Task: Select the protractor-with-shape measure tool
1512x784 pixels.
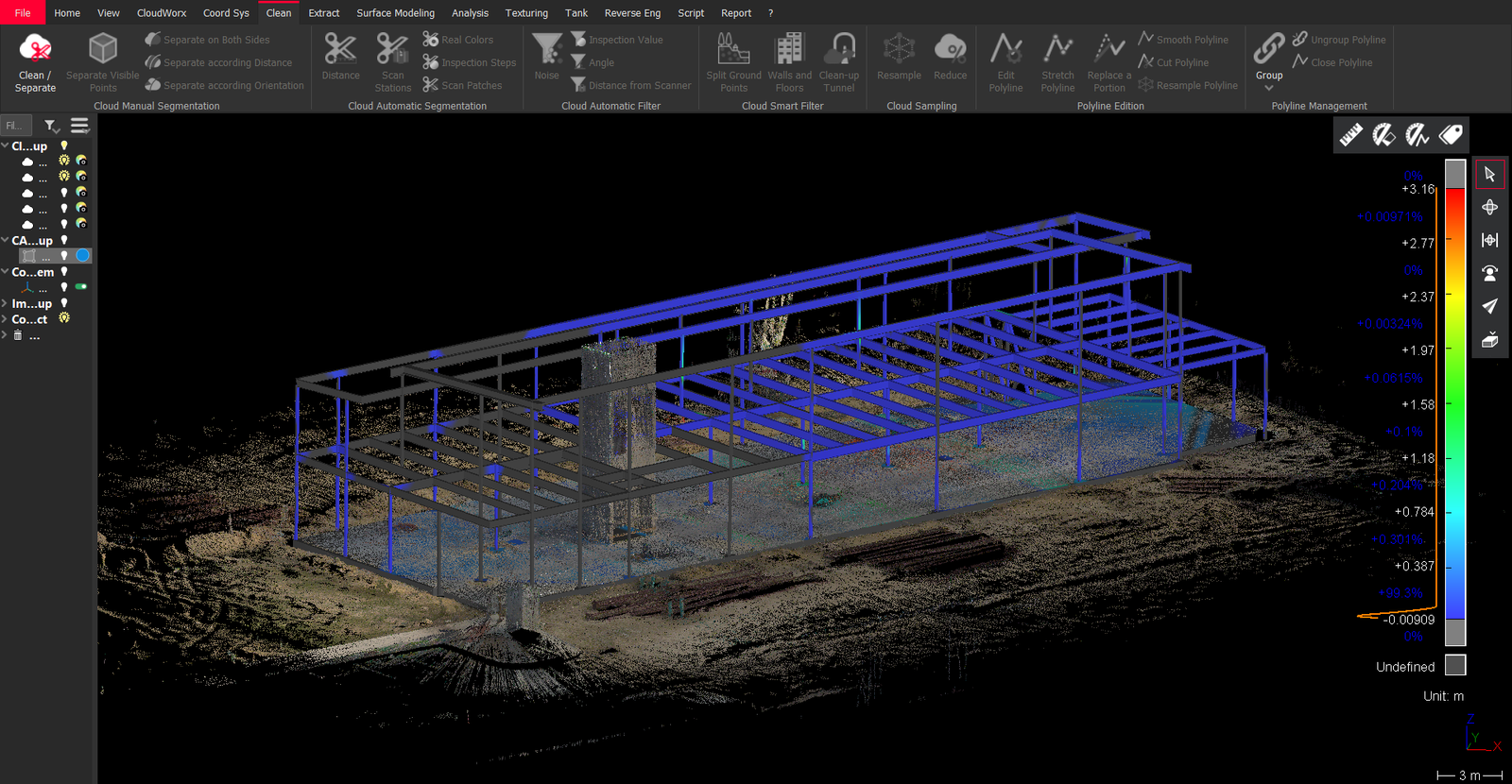Action: click(x=1384, y=135)
